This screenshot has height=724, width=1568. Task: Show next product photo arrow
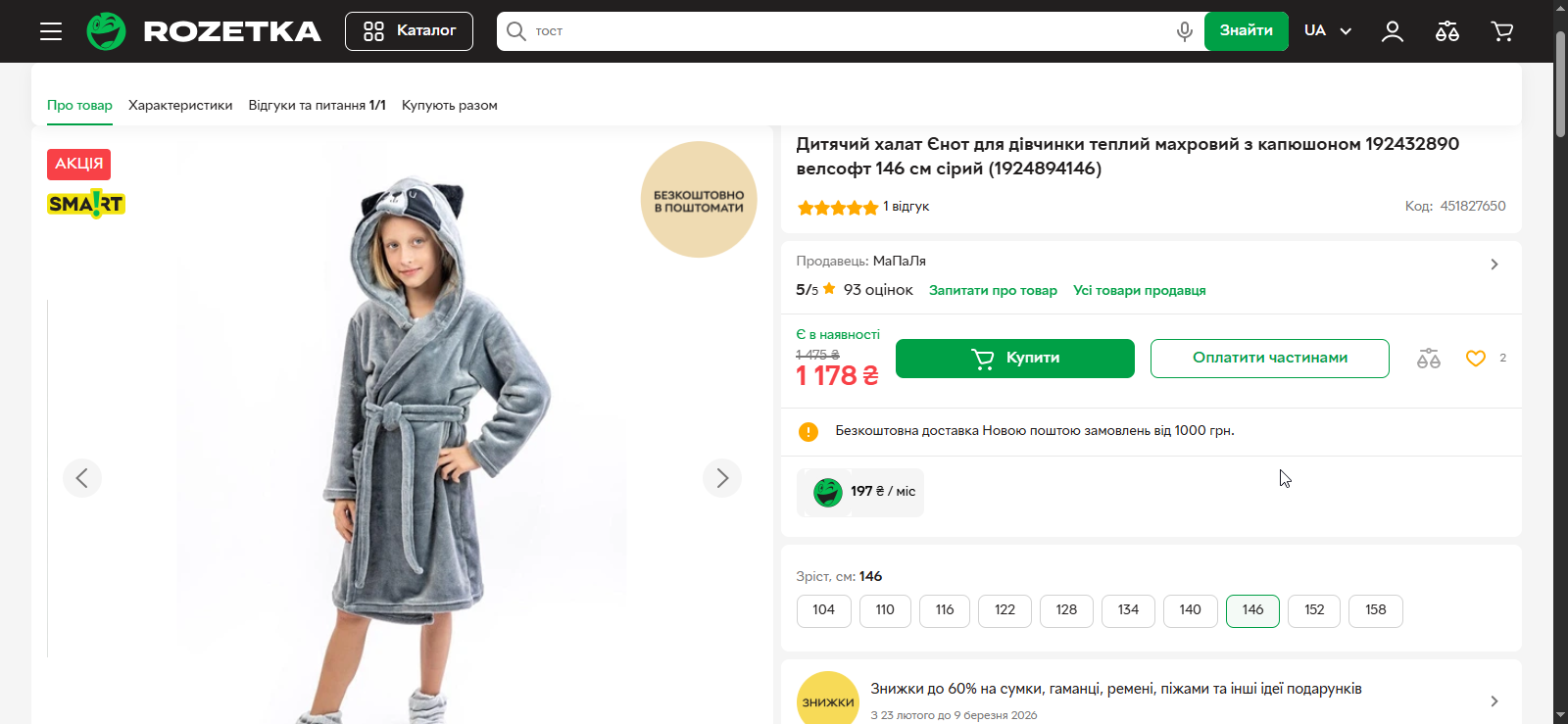pyautogui.click(x=721, y=478)
